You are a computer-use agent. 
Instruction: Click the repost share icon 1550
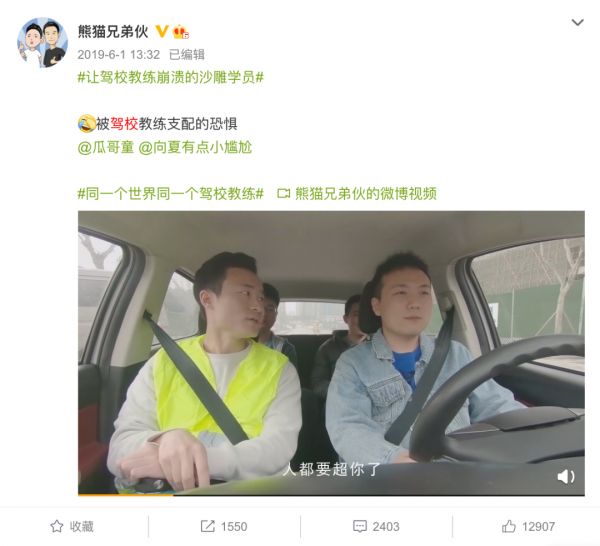(208, 526)
